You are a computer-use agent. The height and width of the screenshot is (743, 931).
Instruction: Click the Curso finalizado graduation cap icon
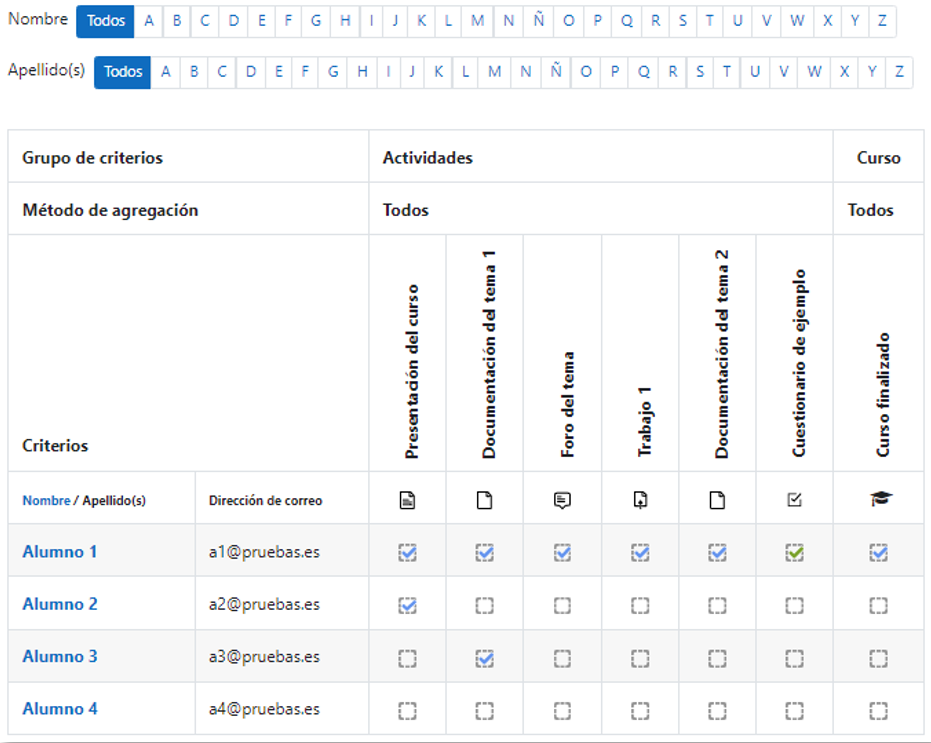pos(878,500)
